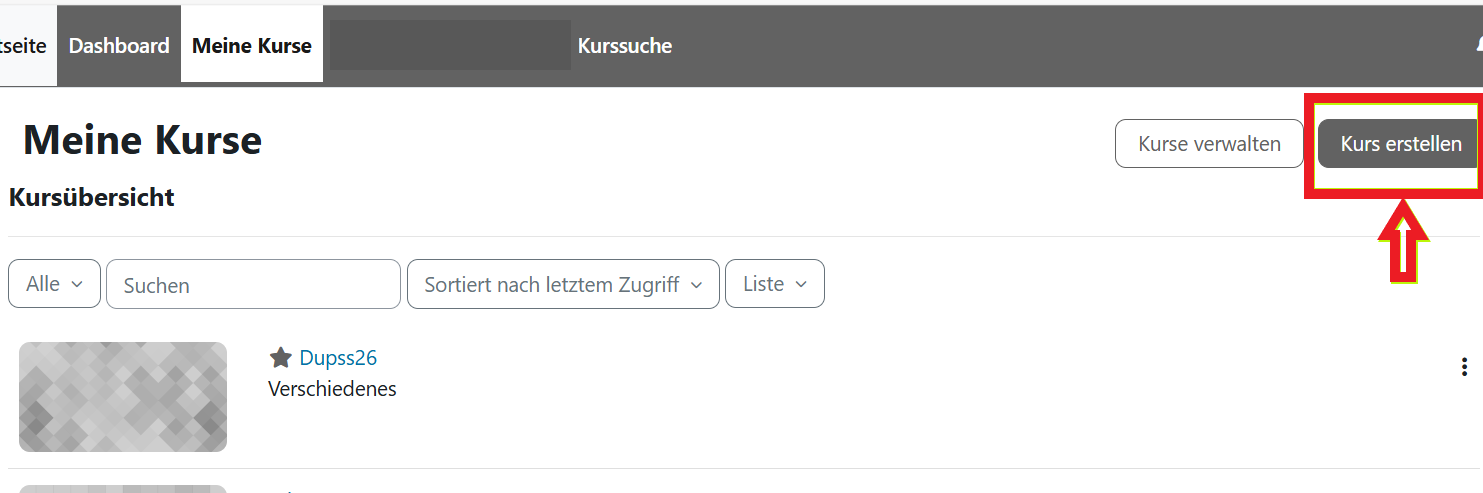The width and height of the screenshot is (1483, 493).
Task: Expand the Liste view dropdown
Action: point(774,284)
